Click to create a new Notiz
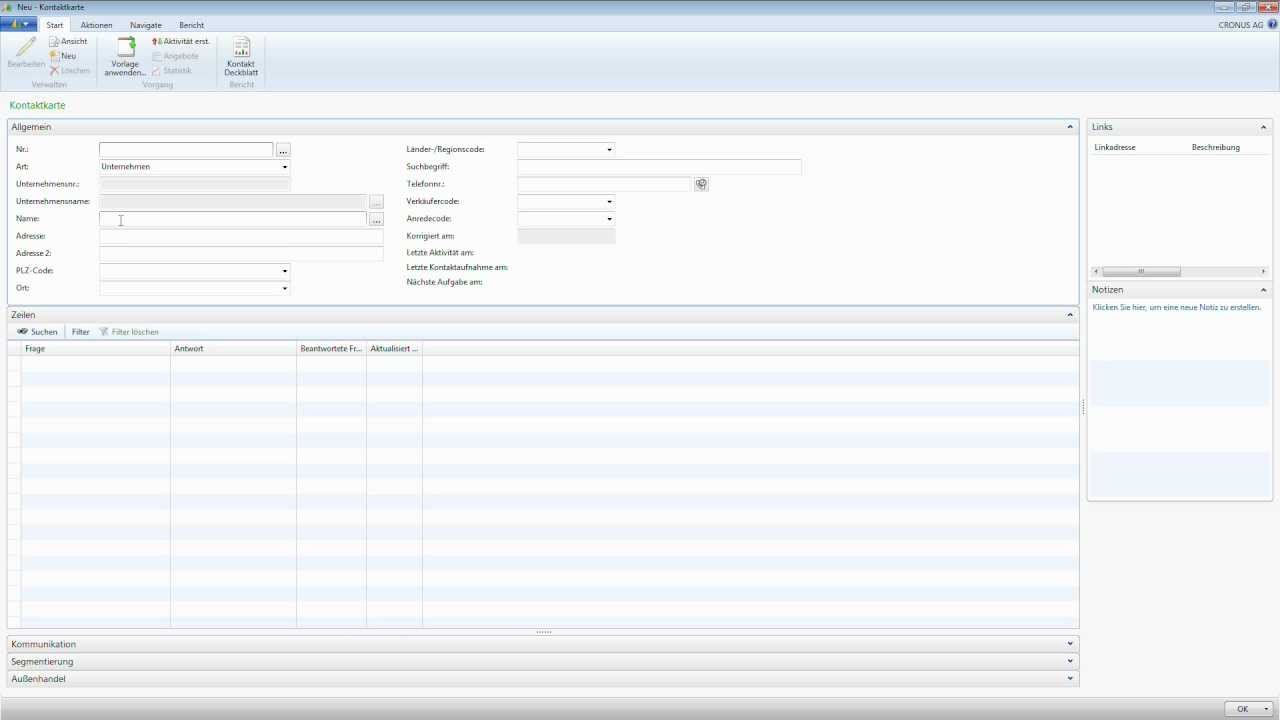The width and height of the screenshot is (1280, 720). (1177, 308)
